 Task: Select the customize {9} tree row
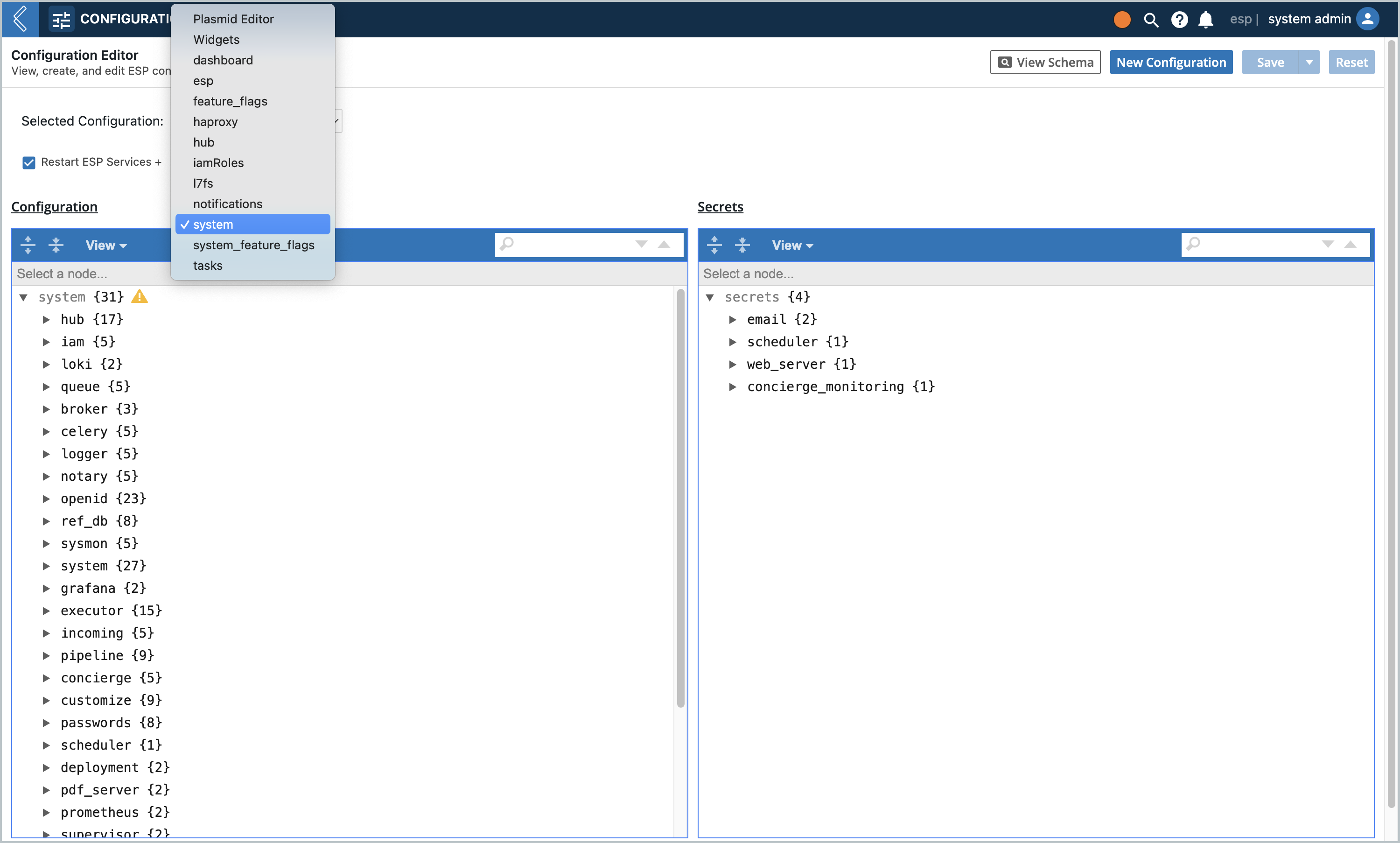(x=112, y=701)
